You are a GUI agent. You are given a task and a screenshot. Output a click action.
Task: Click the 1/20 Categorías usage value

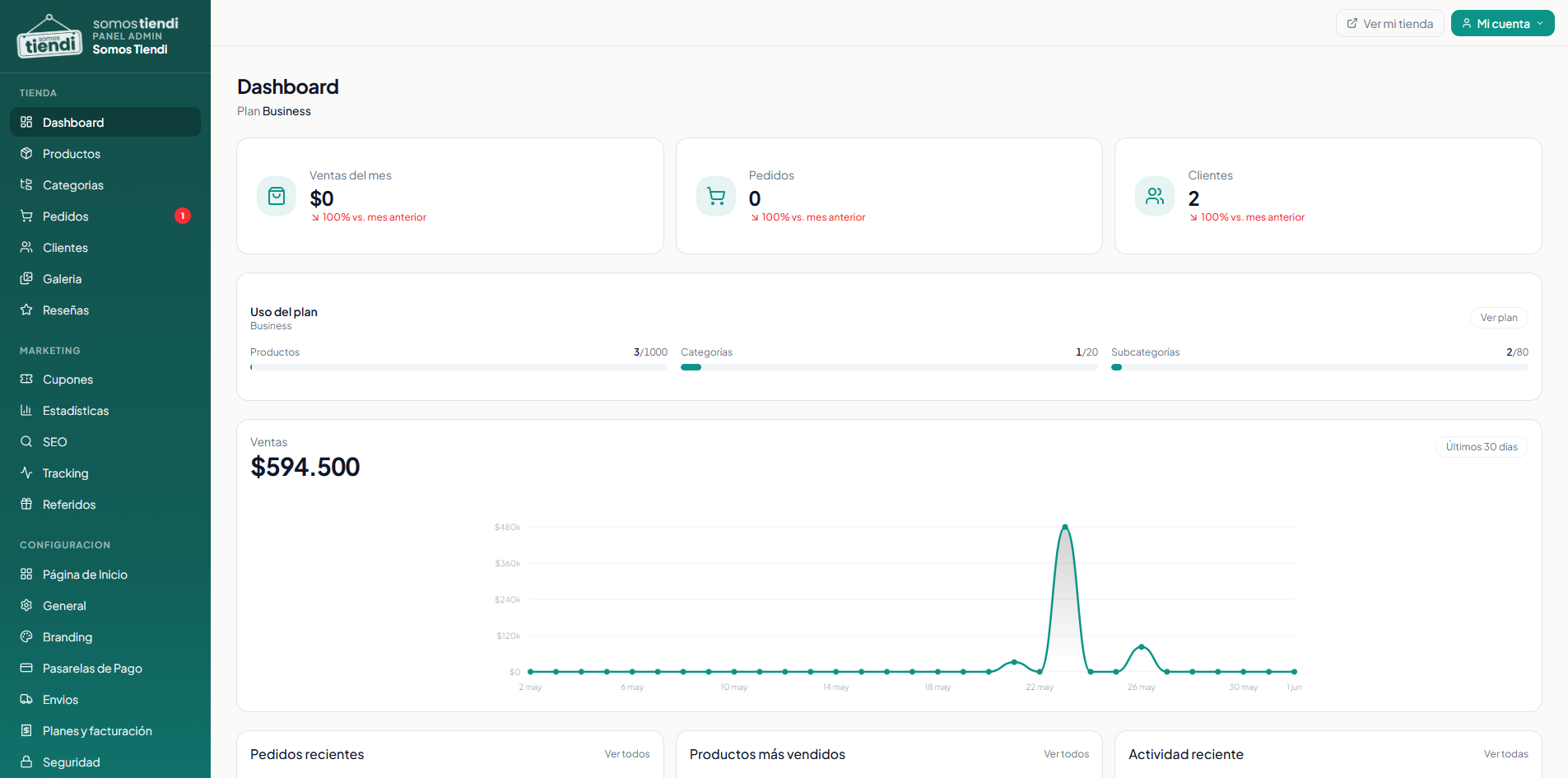1086,352
